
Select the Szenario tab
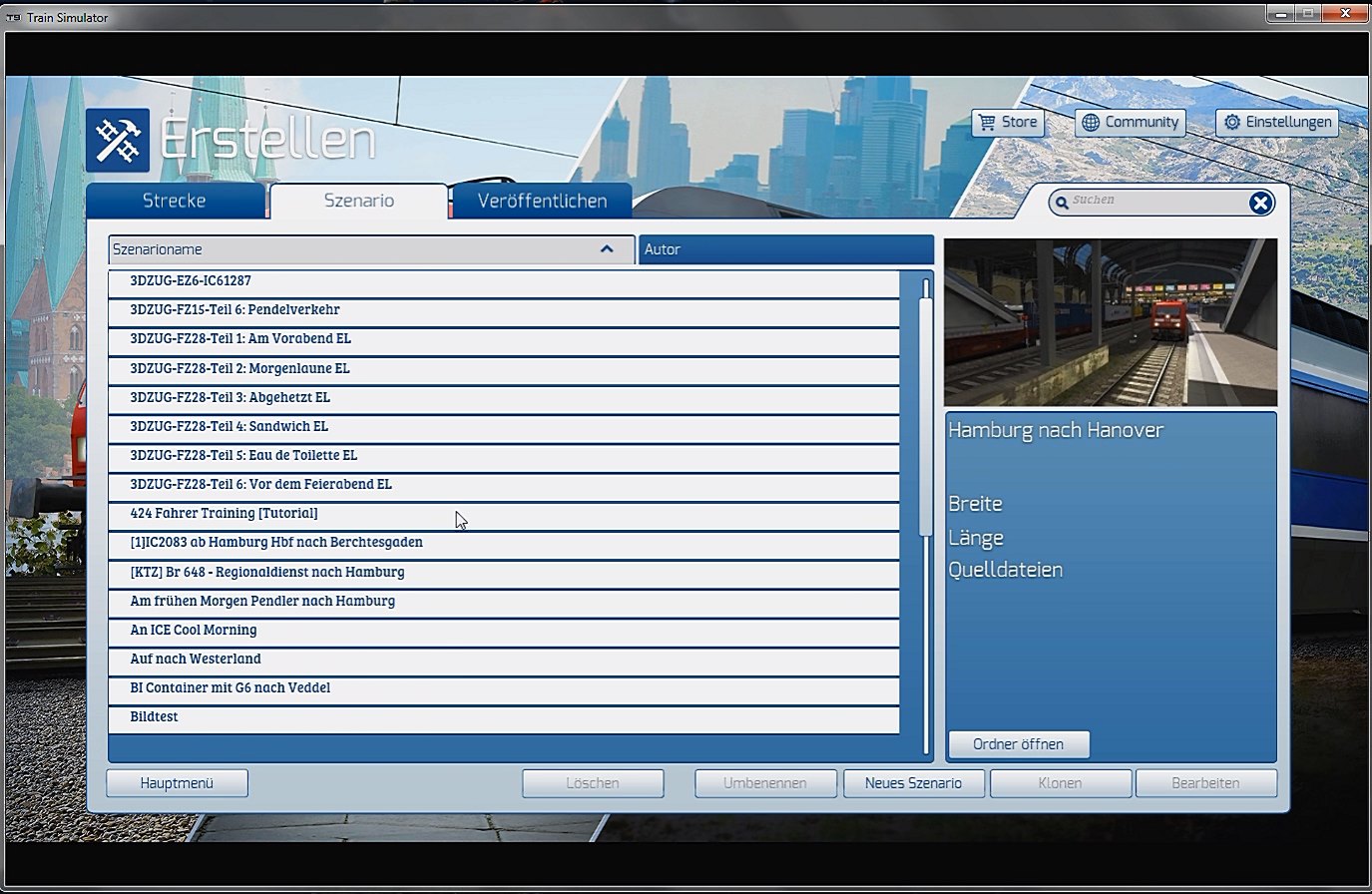[359, 201]
